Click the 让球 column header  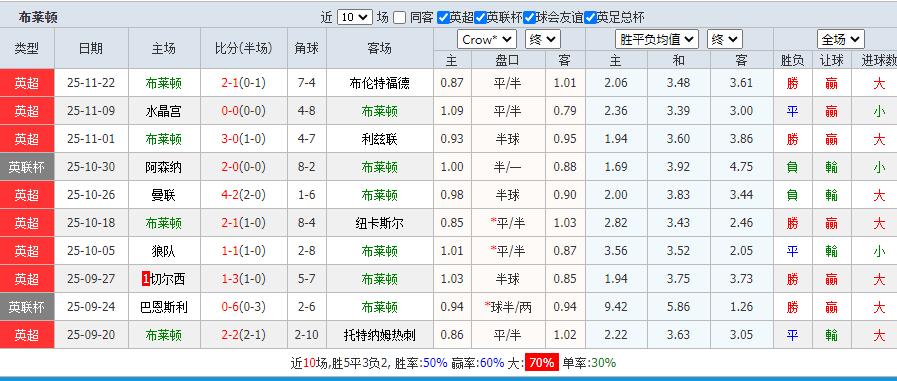point(831,60)
